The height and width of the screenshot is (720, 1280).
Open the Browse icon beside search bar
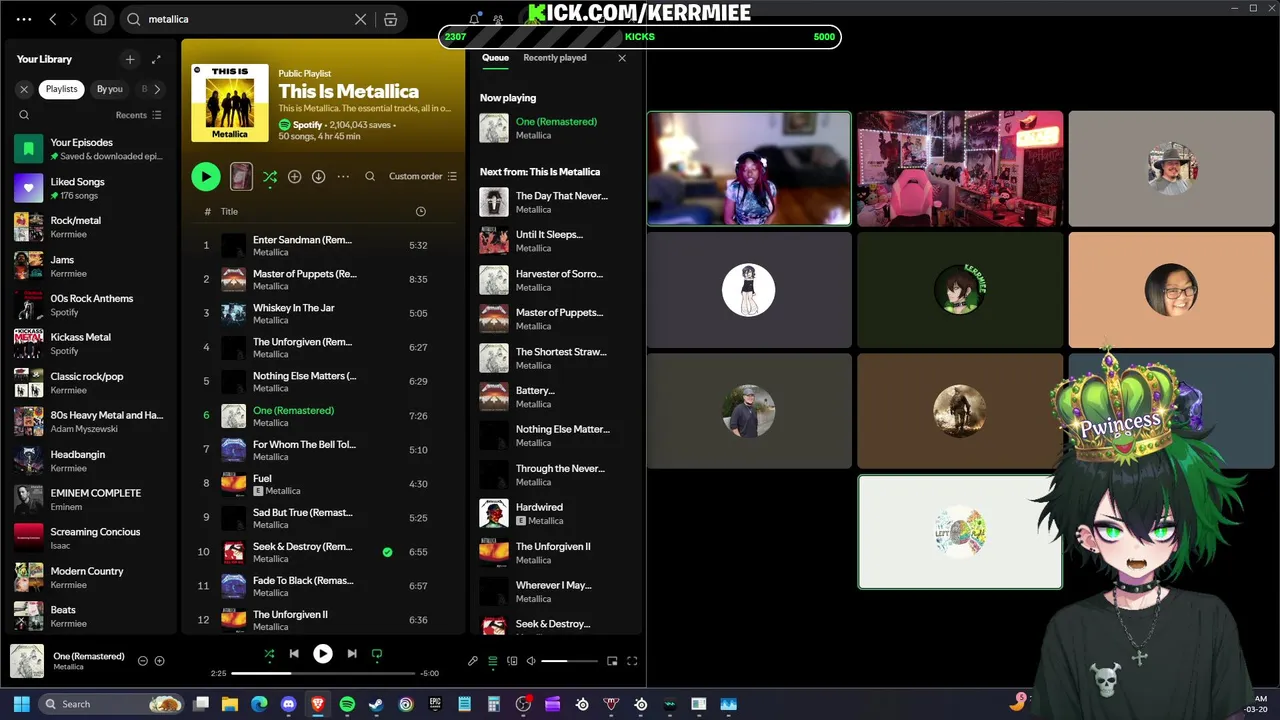pos(391,19)
